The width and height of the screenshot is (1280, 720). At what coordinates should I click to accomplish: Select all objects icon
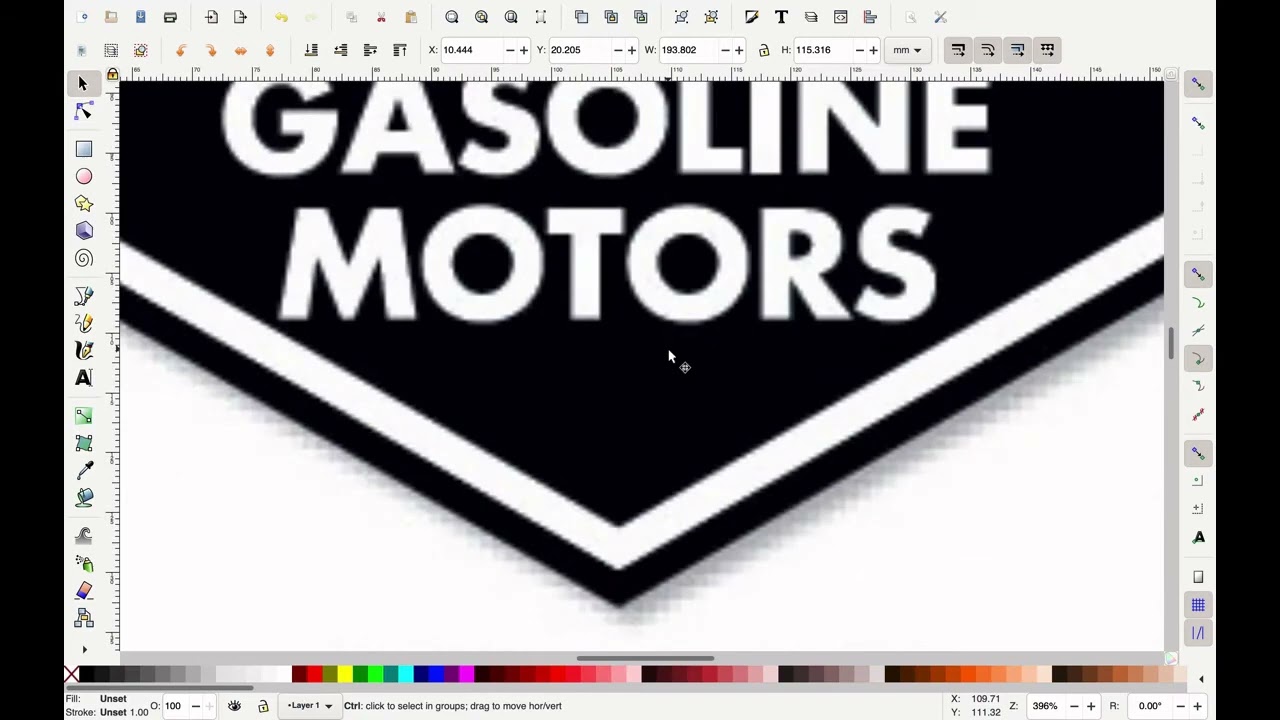tap(82, 50)
